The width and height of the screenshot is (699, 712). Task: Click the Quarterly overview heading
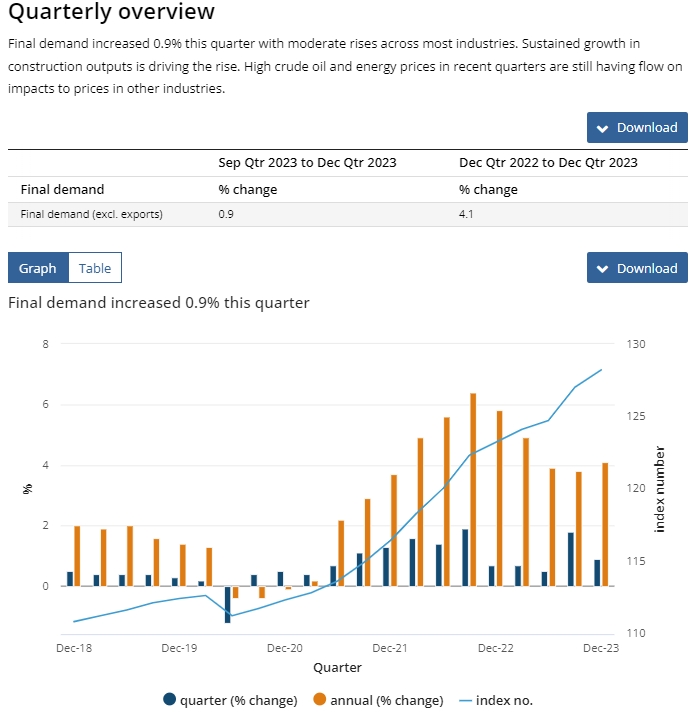click(111, 12)
